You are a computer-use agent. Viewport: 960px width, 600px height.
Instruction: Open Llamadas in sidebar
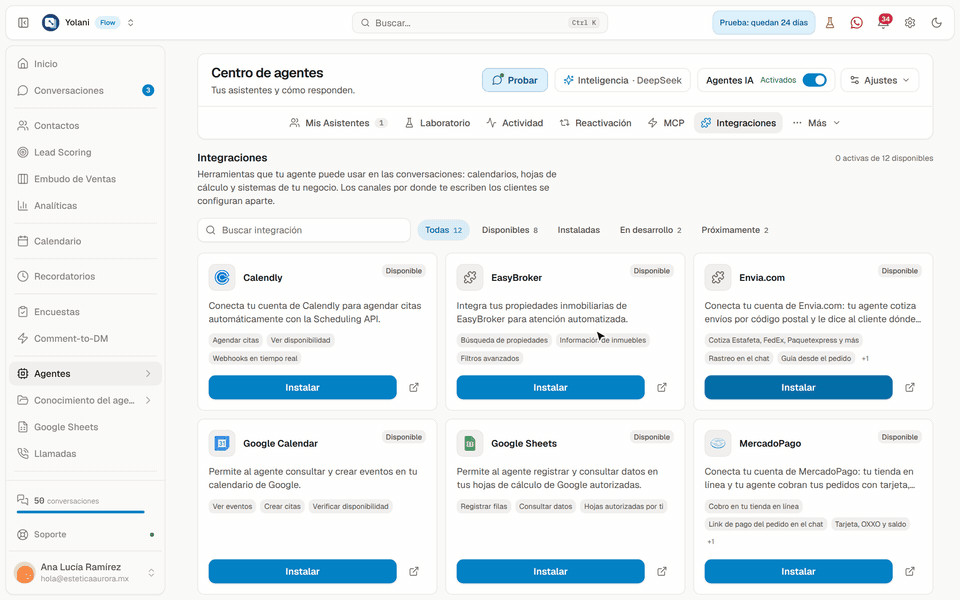click(85, 454)
